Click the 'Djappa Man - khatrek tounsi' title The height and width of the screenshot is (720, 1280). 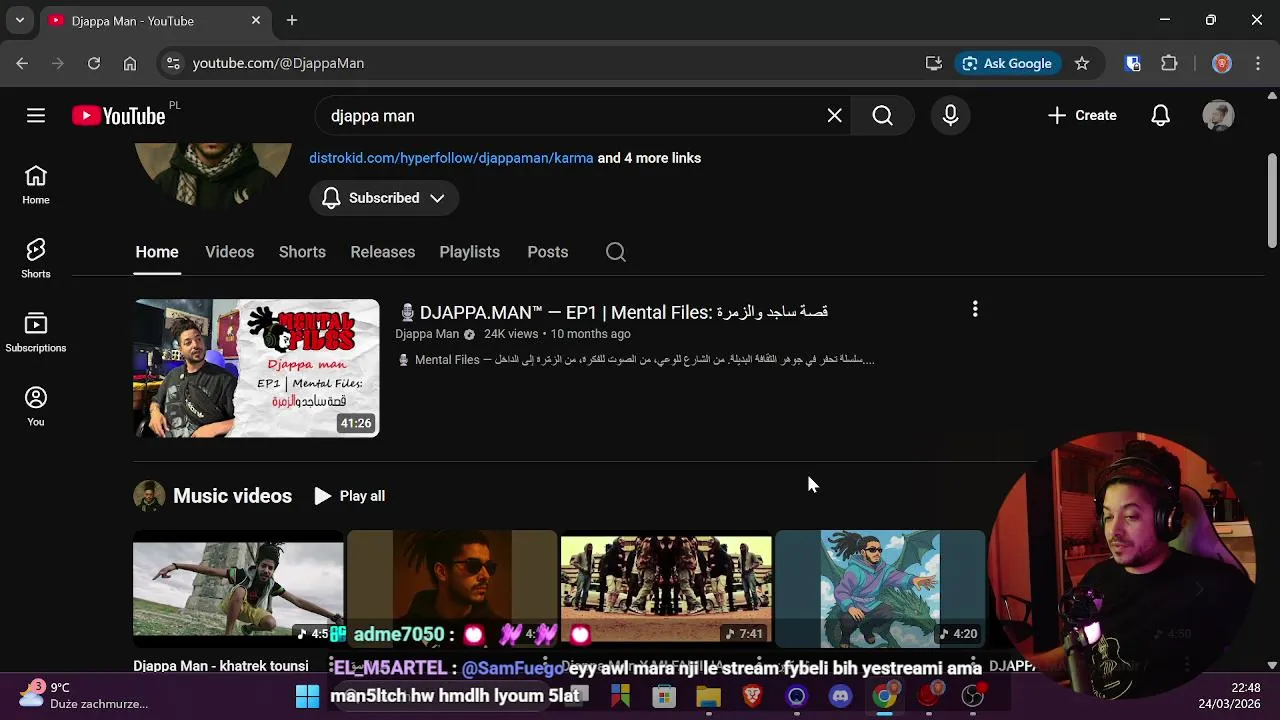click(221, 666)
